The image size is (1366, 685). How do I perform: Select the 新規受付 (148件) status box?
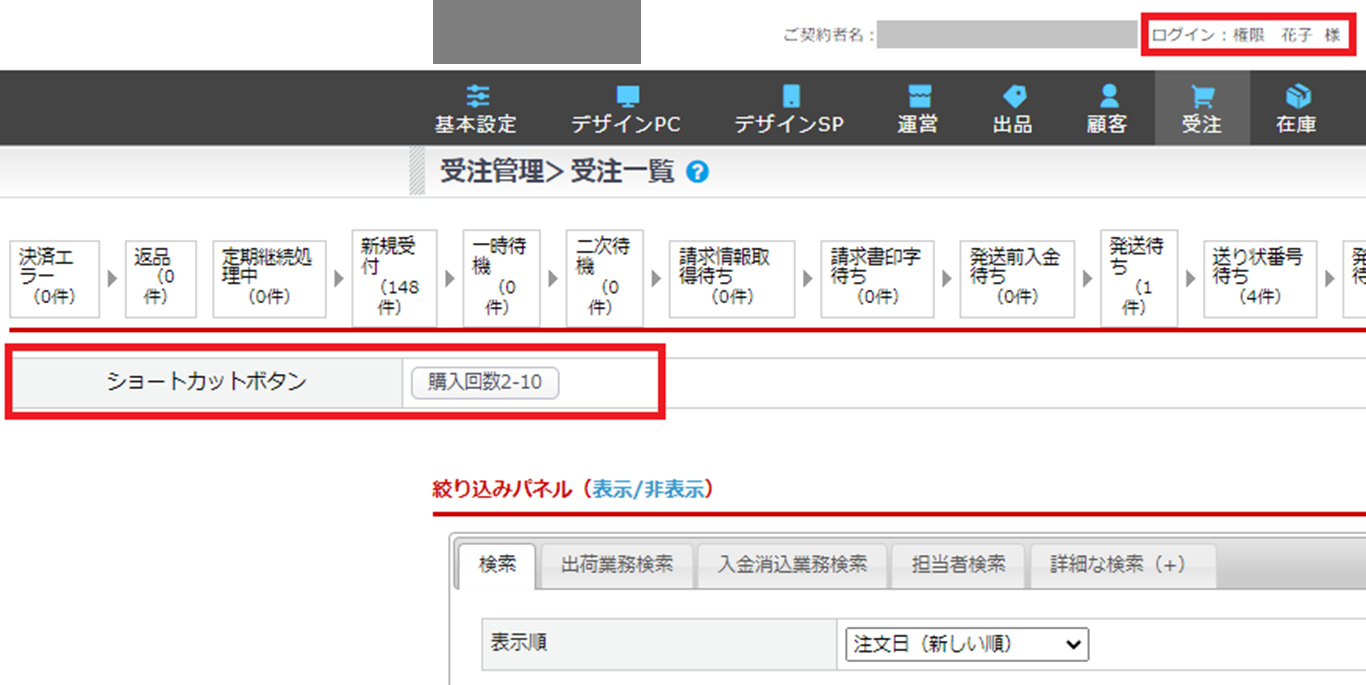[x=395, y=278]
